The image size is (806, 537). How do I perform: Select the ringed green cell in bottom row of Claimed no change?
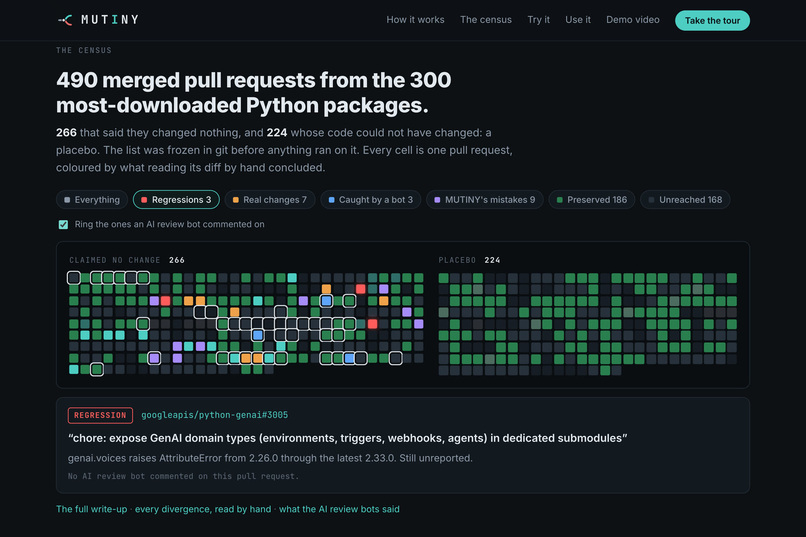click(97, 369)
